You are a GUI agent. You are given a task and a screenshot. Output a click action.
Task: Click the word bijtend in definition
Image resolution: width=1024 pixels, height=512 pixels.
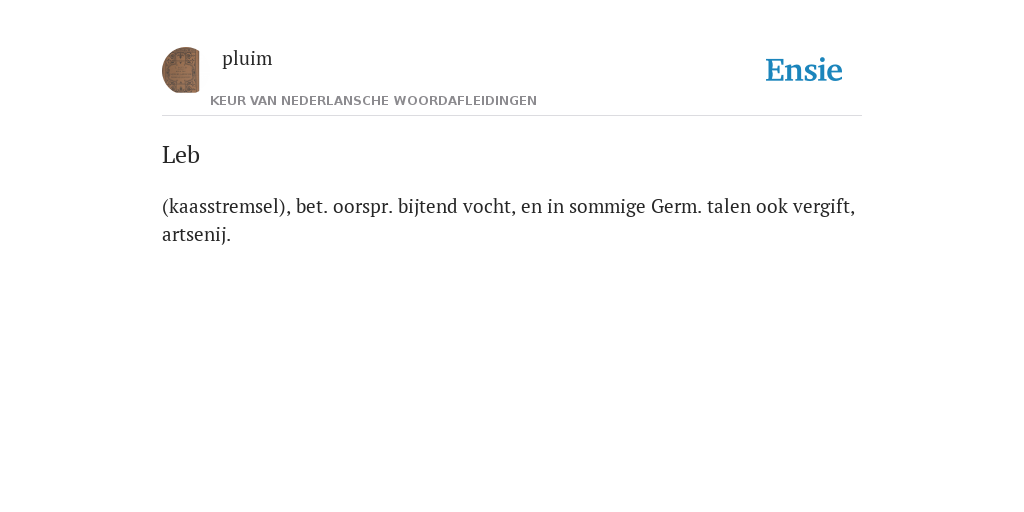pos(427,207)
